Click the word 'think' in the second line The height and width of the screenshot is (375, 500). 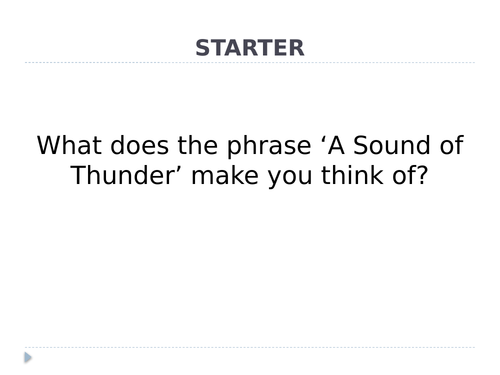coord(352,175)
